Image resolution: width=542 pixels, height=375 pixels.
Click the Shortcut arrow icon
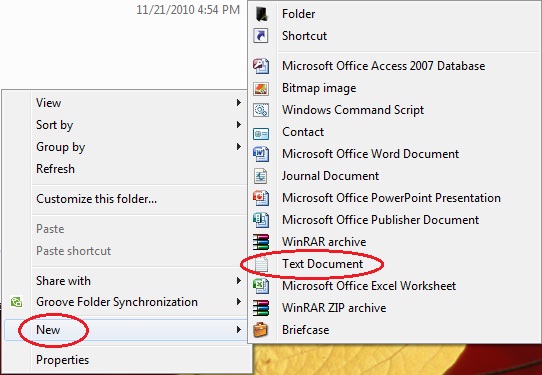coord(261,36)
